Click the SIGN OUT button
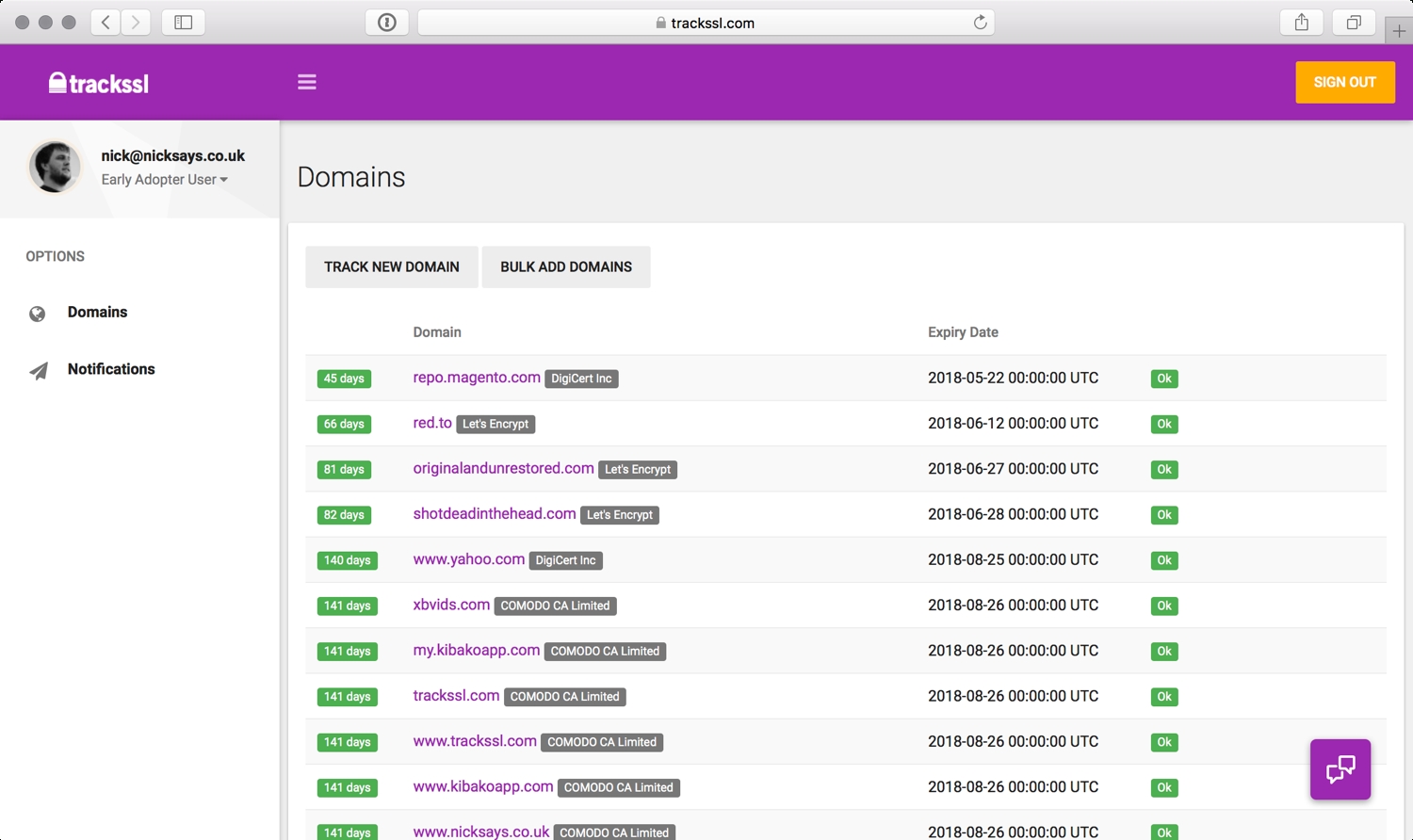The image size is (1413, 840). 1345,82
